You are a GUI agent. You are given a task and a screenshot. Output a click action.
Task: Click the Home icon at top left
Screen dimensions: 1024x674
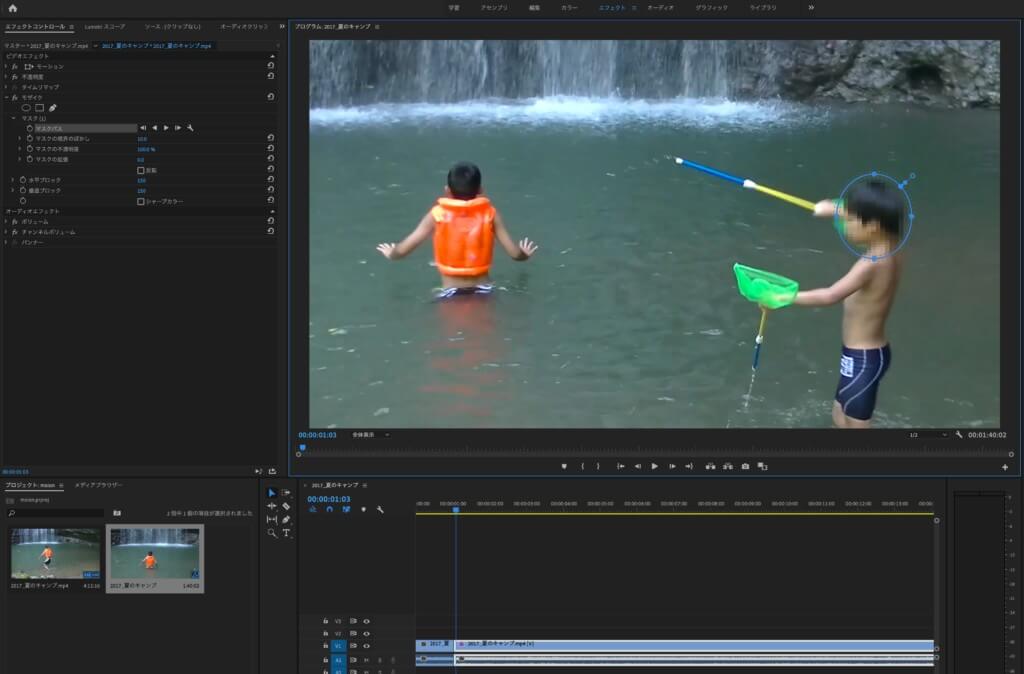[x=13, y=8]
